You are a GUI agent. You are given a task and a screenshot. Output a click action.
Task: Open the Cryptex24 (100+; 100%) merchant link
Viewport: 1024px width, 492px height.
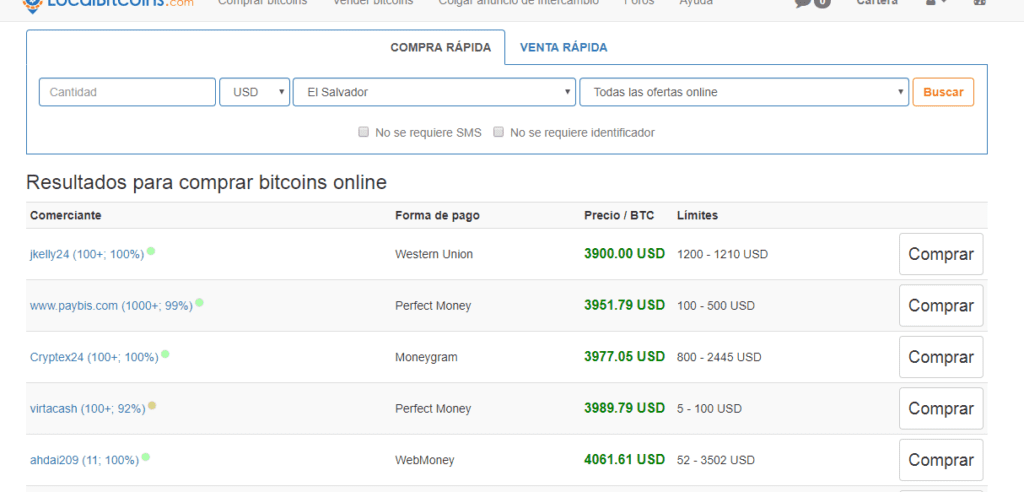click(94, 357)
